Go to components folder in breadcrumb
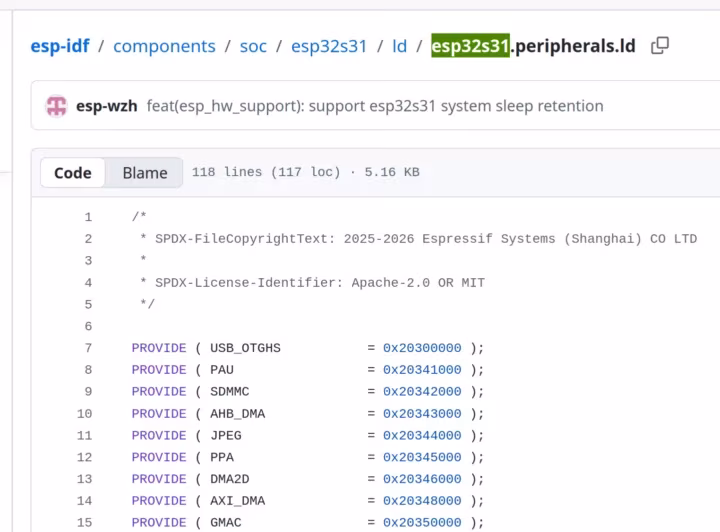This screenshot has height=532, width=720. click(164, 46)
